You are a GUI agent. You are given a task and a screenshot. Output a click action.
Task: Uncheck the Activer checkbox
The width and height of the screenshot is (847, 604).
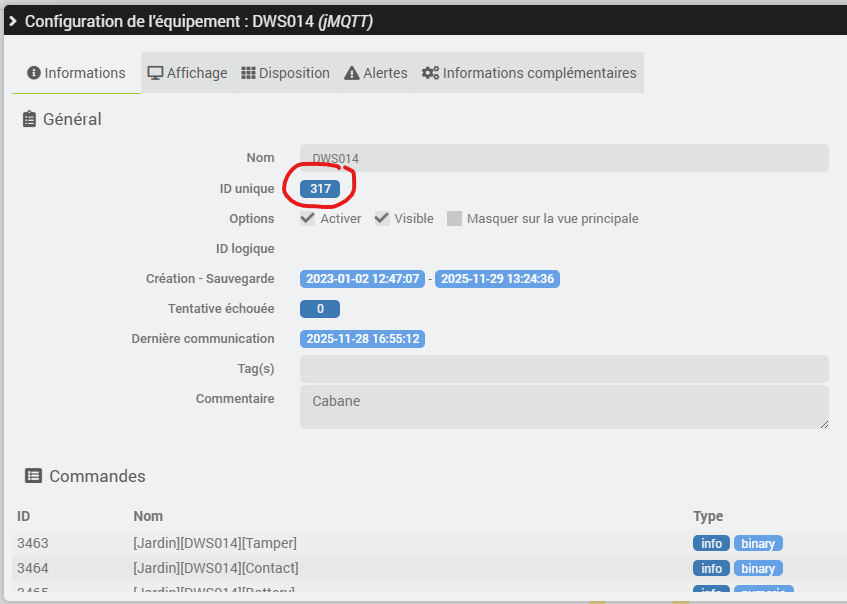click(x=308, y=218)
